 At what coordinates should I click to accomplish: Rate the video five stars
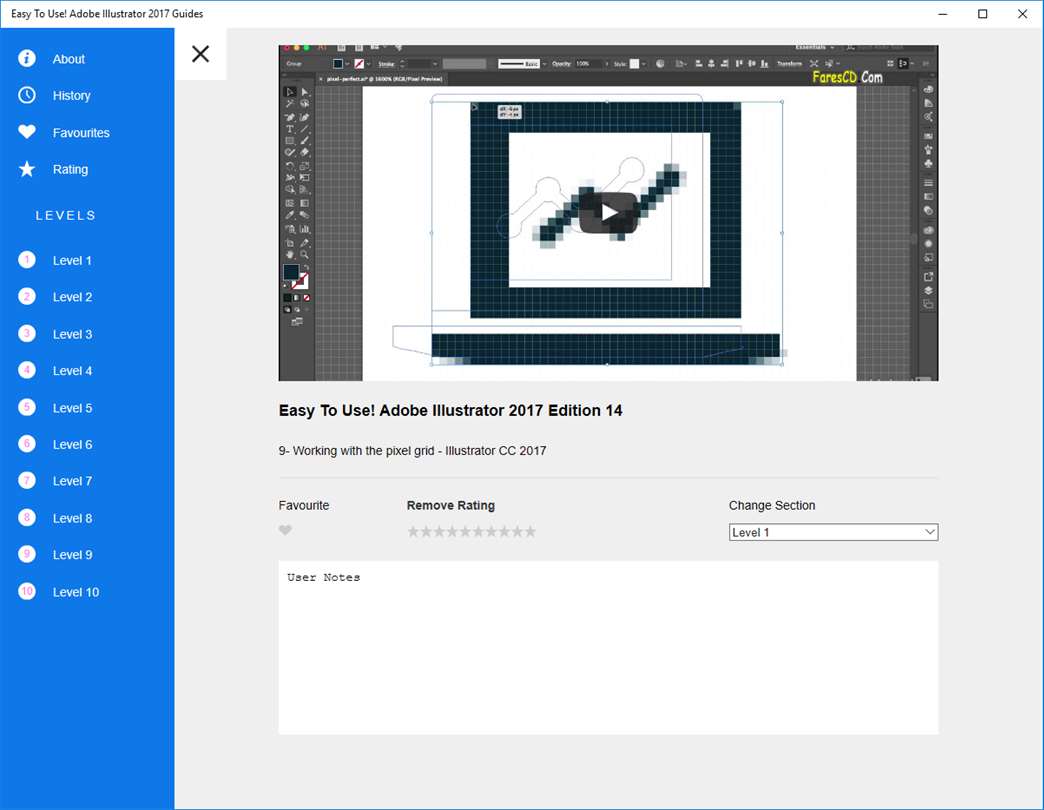pyautogui.click(x=465, y=531)
